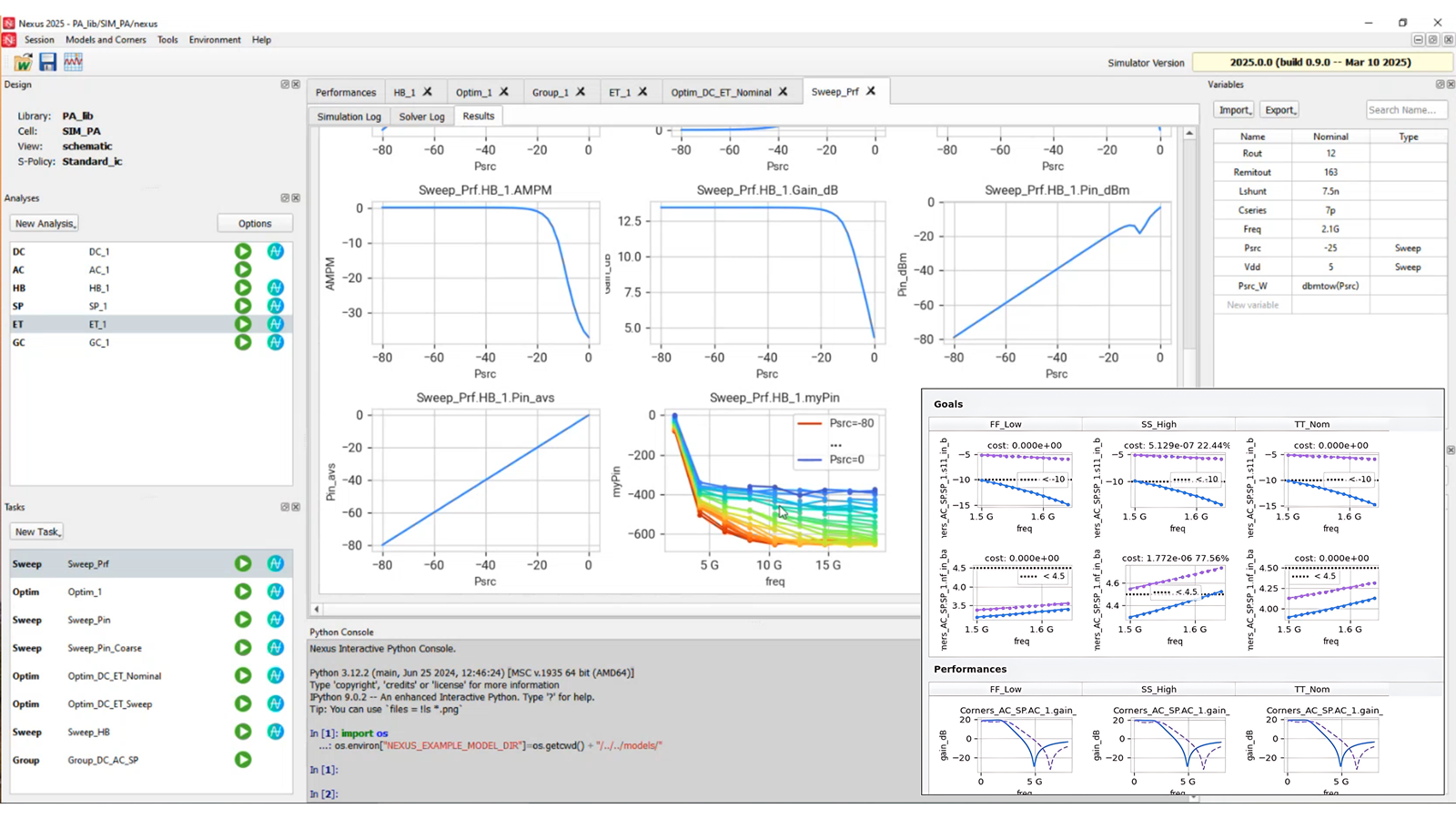This screenshot has width=1456, height=819.
Task: Run the DC_1 analysis play icon
Action: (x=242, y=251)
